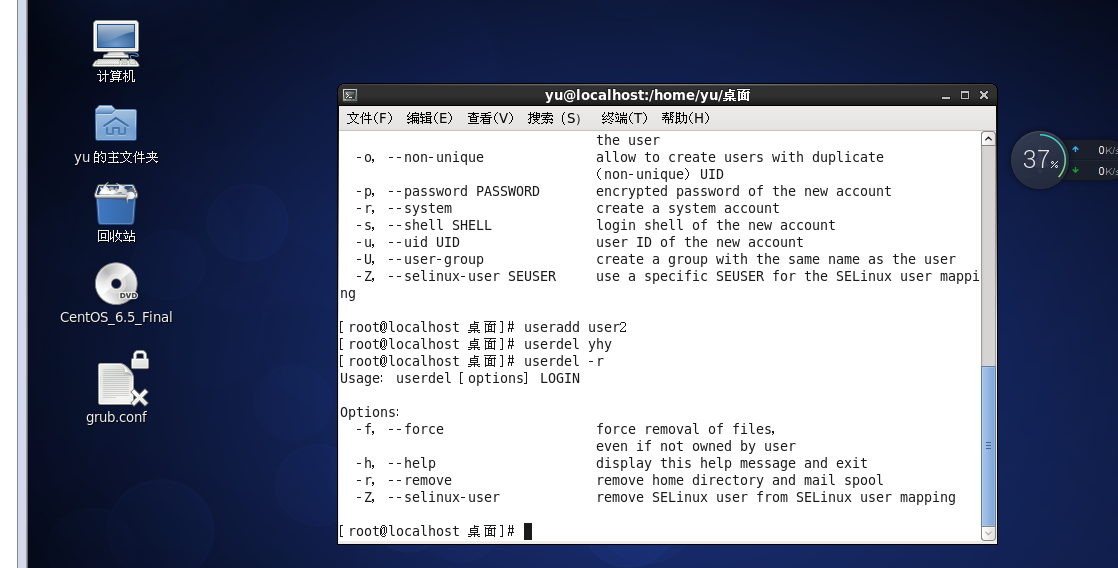Click the grub.conf file name label
Image resolution: width=1118 pixels, height=568 pixels.
(x=116, y=417)
